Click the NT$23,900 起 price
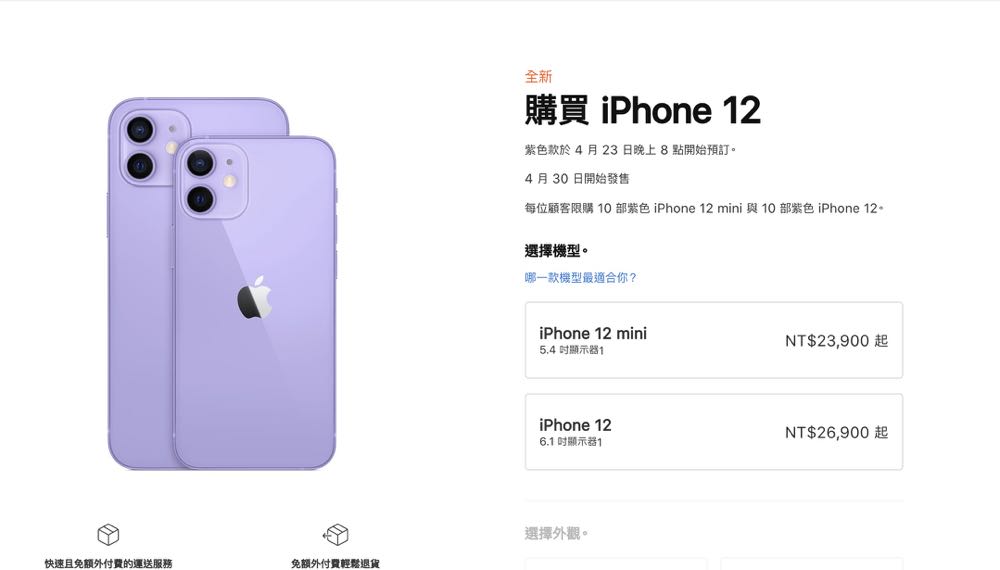This screenshot has height=570, width=1000. click(x=836, y=341)
